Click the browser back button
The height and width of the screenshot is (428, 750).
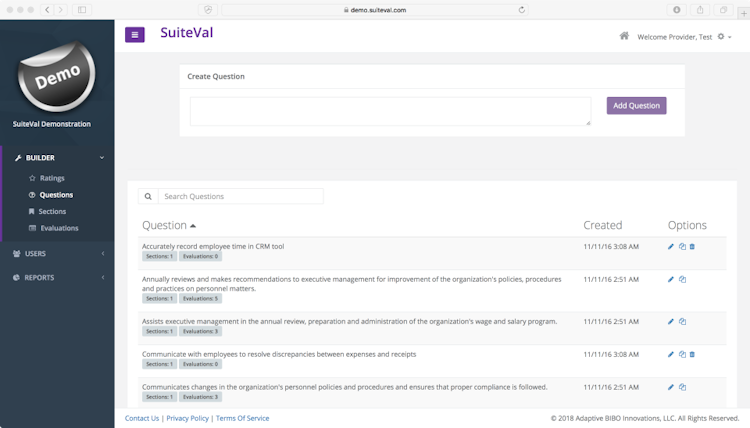[47, 10]
